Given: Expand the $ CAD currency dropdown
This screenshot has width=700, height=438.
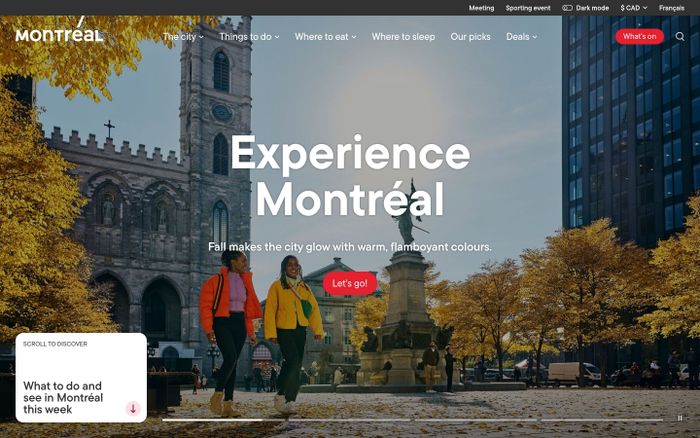Looking at the screenshot, I should [x=633, y=8].
